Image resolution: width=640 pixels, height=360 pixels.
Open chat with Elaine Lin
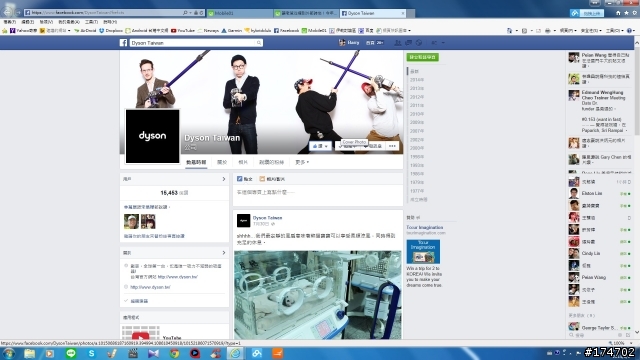pos(600,193)
